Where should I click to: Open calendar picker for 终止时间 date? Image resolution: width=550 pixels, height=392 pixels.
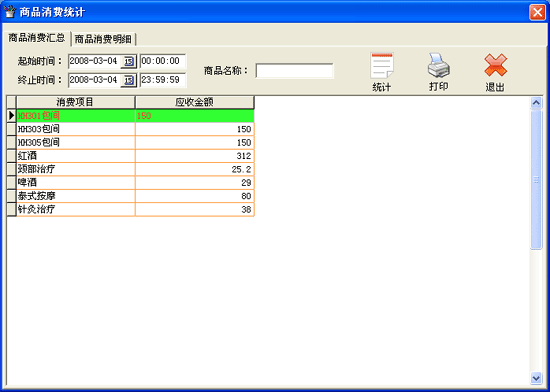tap(128, 81)
